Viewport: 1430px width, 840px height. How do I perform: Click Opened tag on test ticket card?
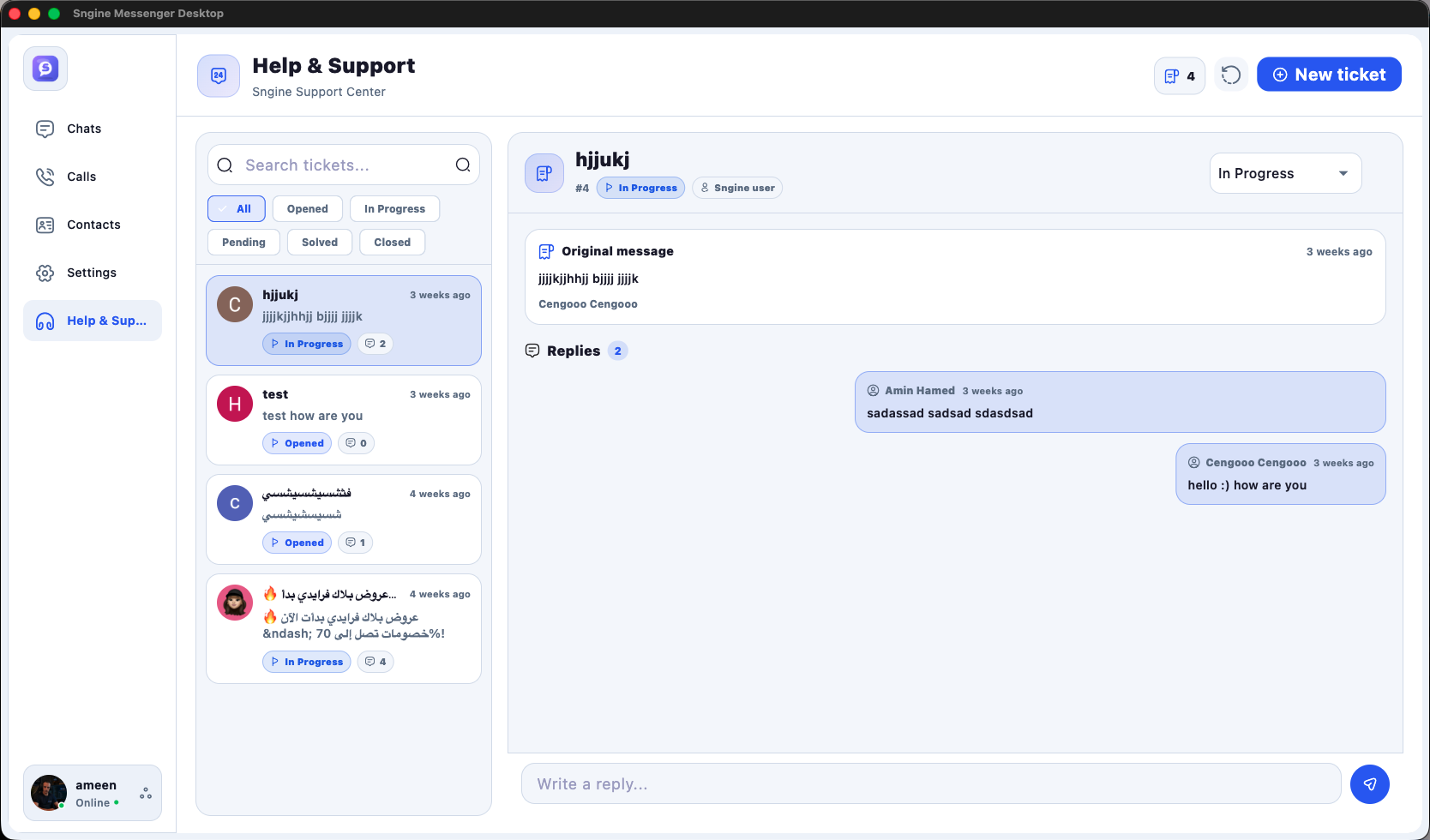[x=297, y=443]
